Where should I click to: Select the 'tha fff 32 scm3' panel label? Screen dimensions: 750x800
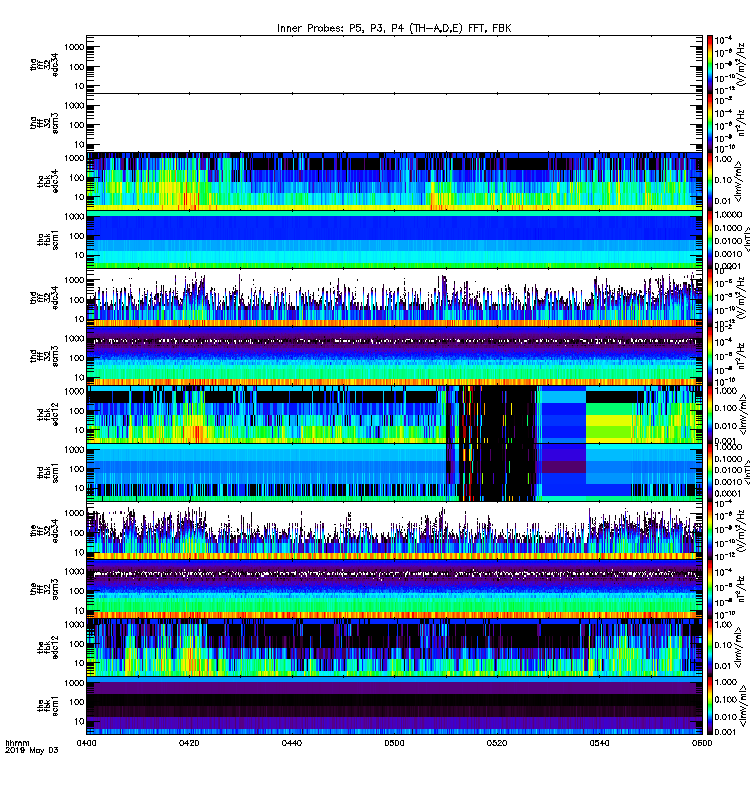point(44,123)
